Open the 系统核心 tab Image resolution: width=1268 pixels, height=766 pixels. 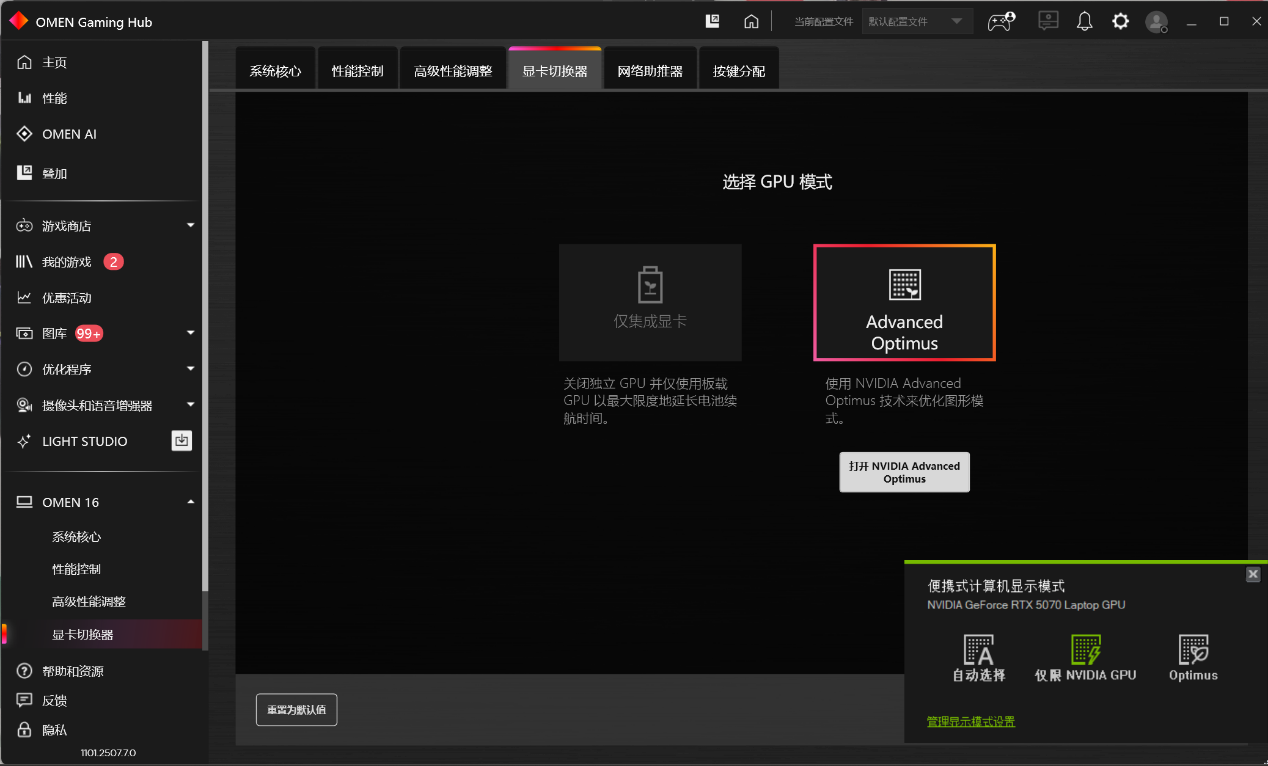(275, 67)
